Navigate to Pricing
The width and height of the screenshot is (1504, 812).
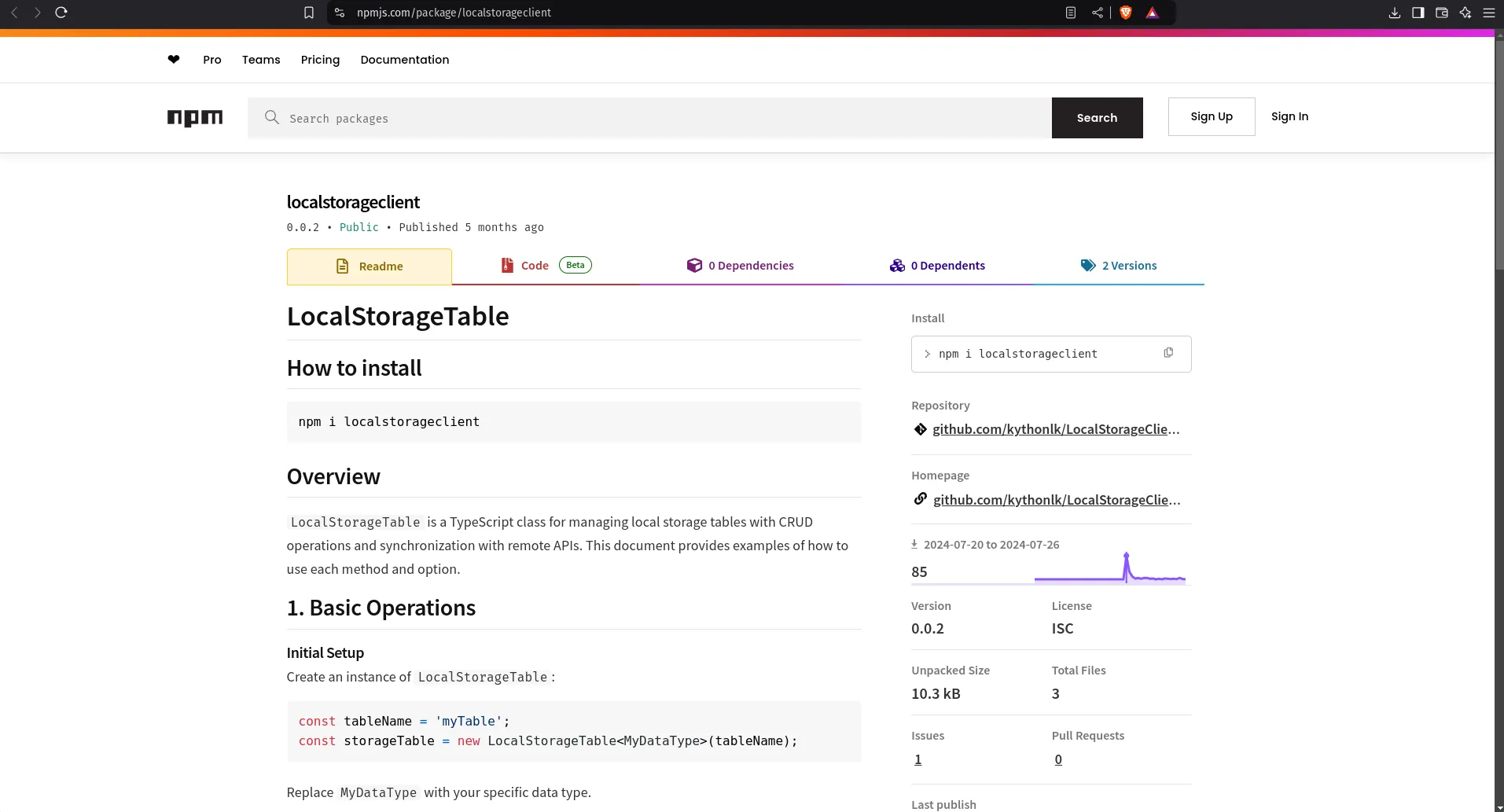(x=320, y=60)
